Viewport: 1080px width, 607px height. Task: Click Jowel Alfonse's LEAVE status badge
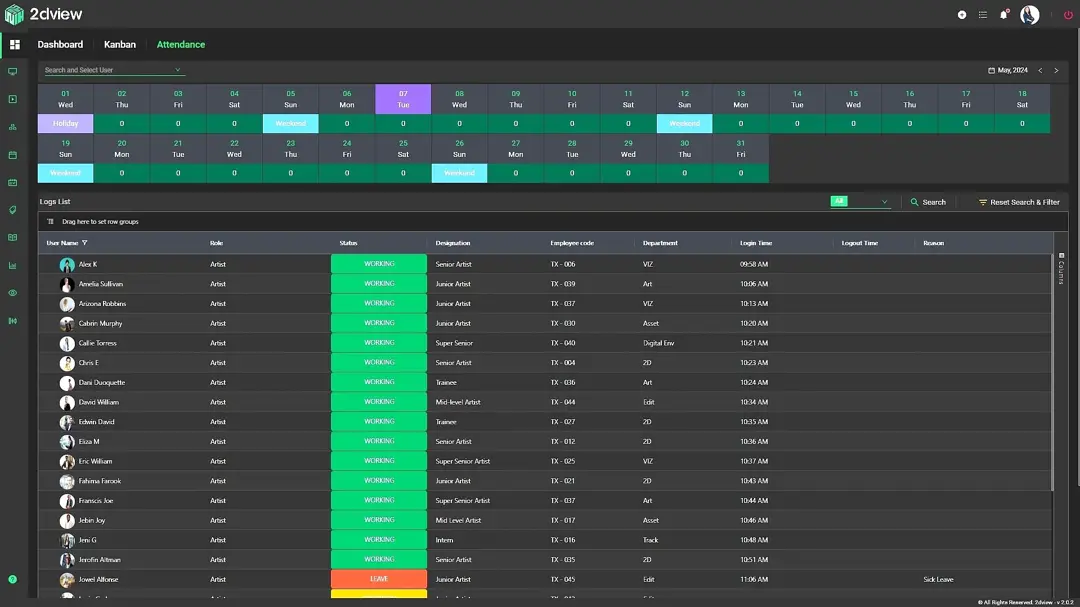click(379, 579)
